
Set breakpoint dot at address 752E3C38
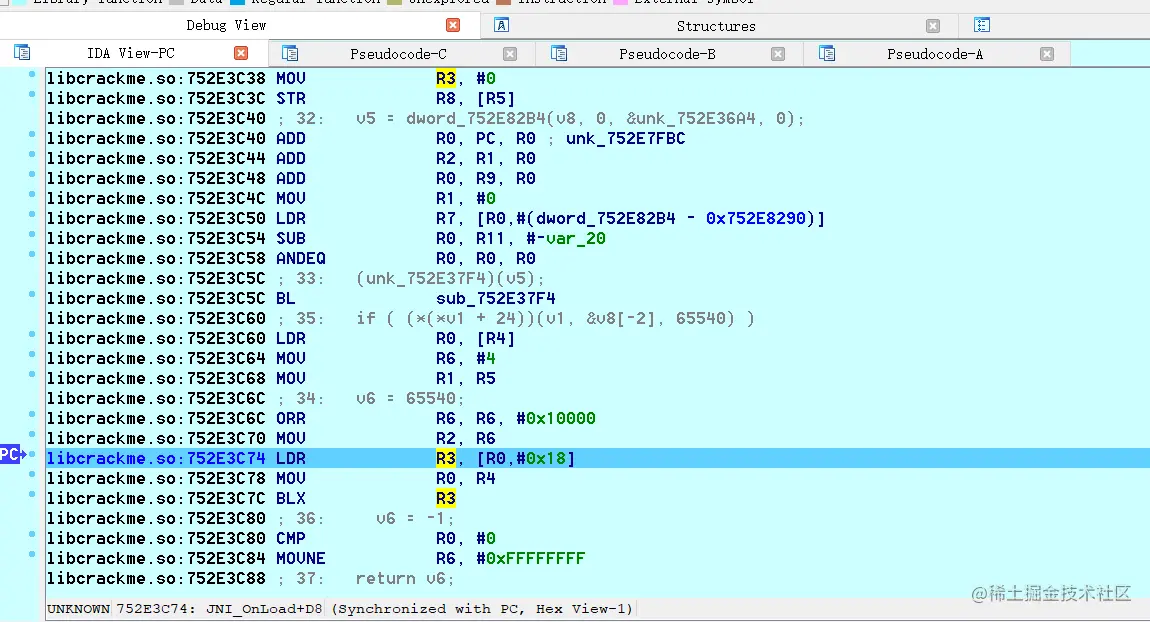click(32, 74)
